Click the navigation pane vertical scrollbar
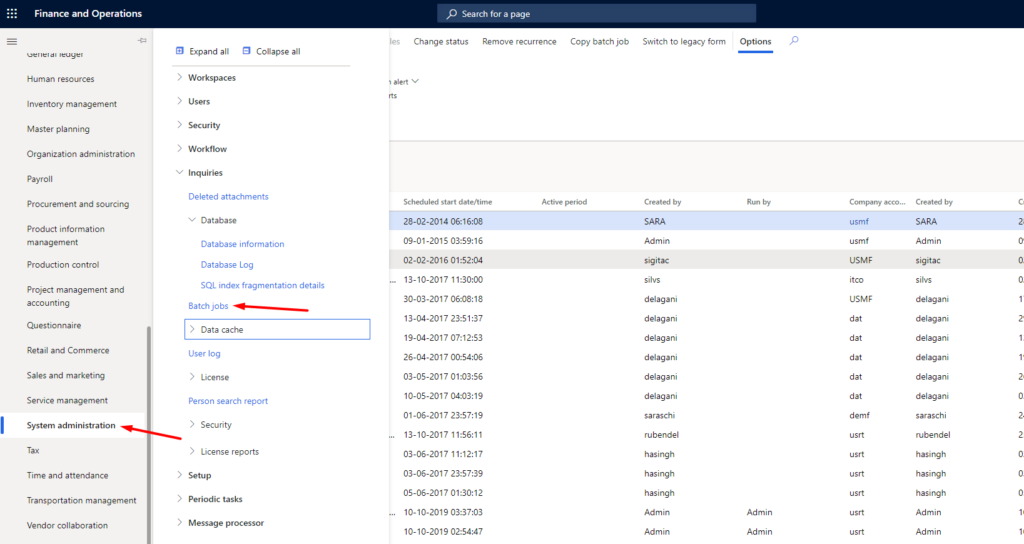The width and height of the screenshot is (1024, 544). click(x=149, y=434)
